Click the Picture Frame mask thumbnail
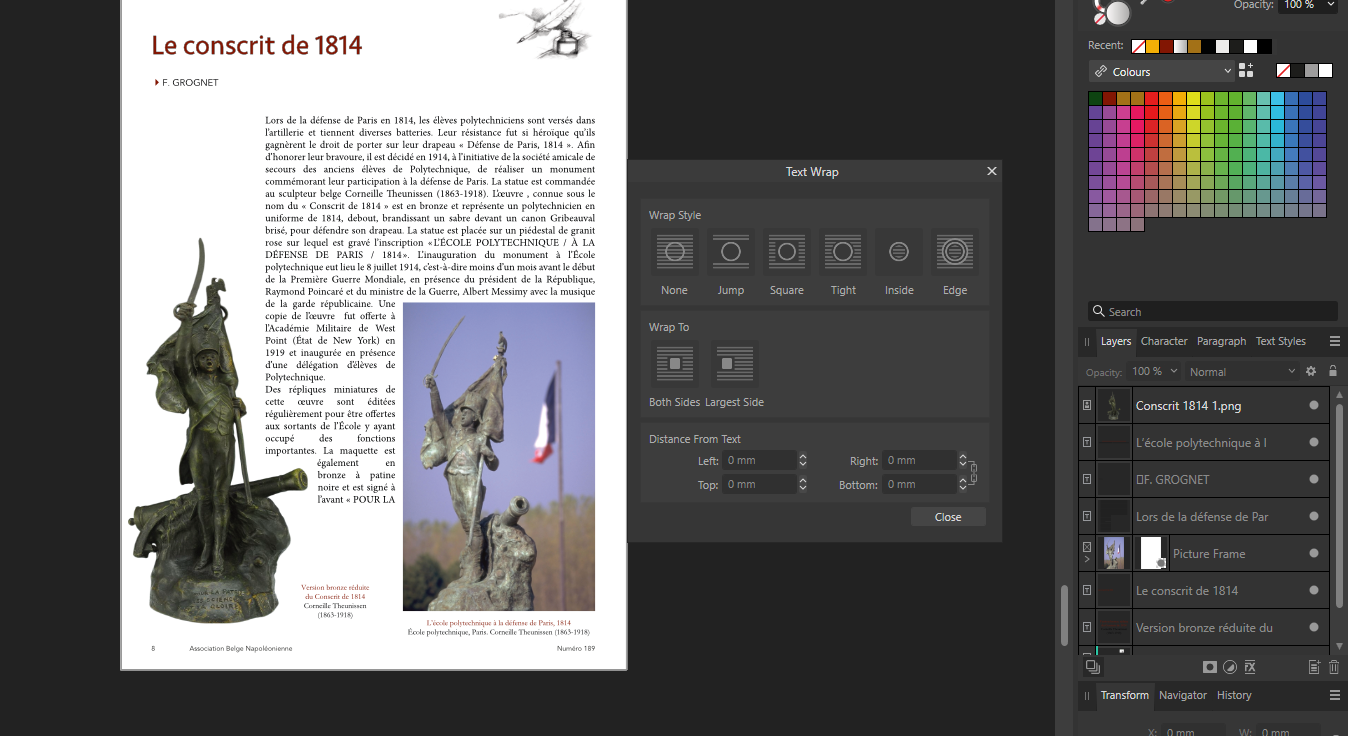 click(x=1152, y=553)
